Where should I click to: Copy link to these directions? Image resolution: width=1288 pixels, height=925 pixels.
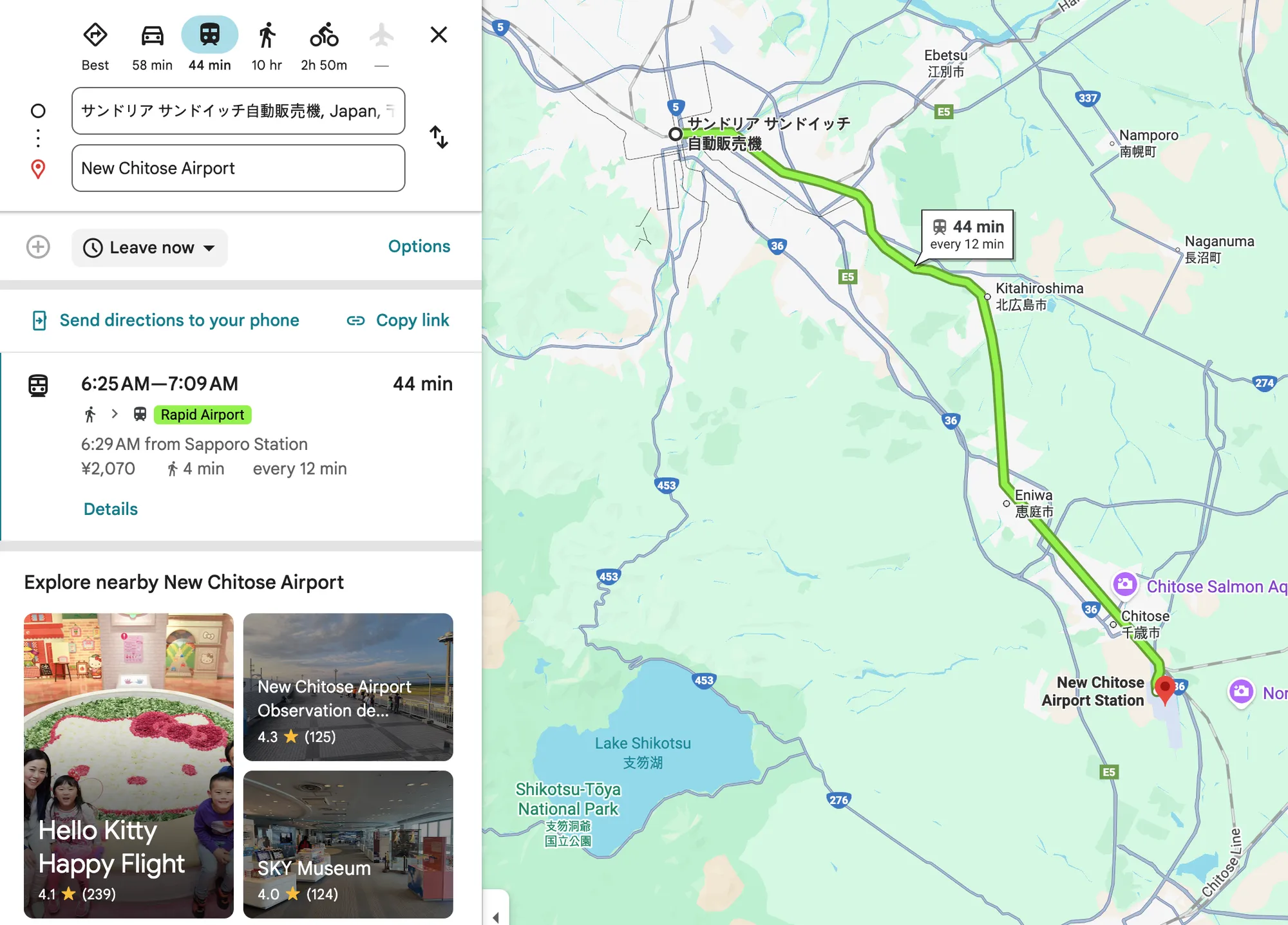tap(397, 320)
